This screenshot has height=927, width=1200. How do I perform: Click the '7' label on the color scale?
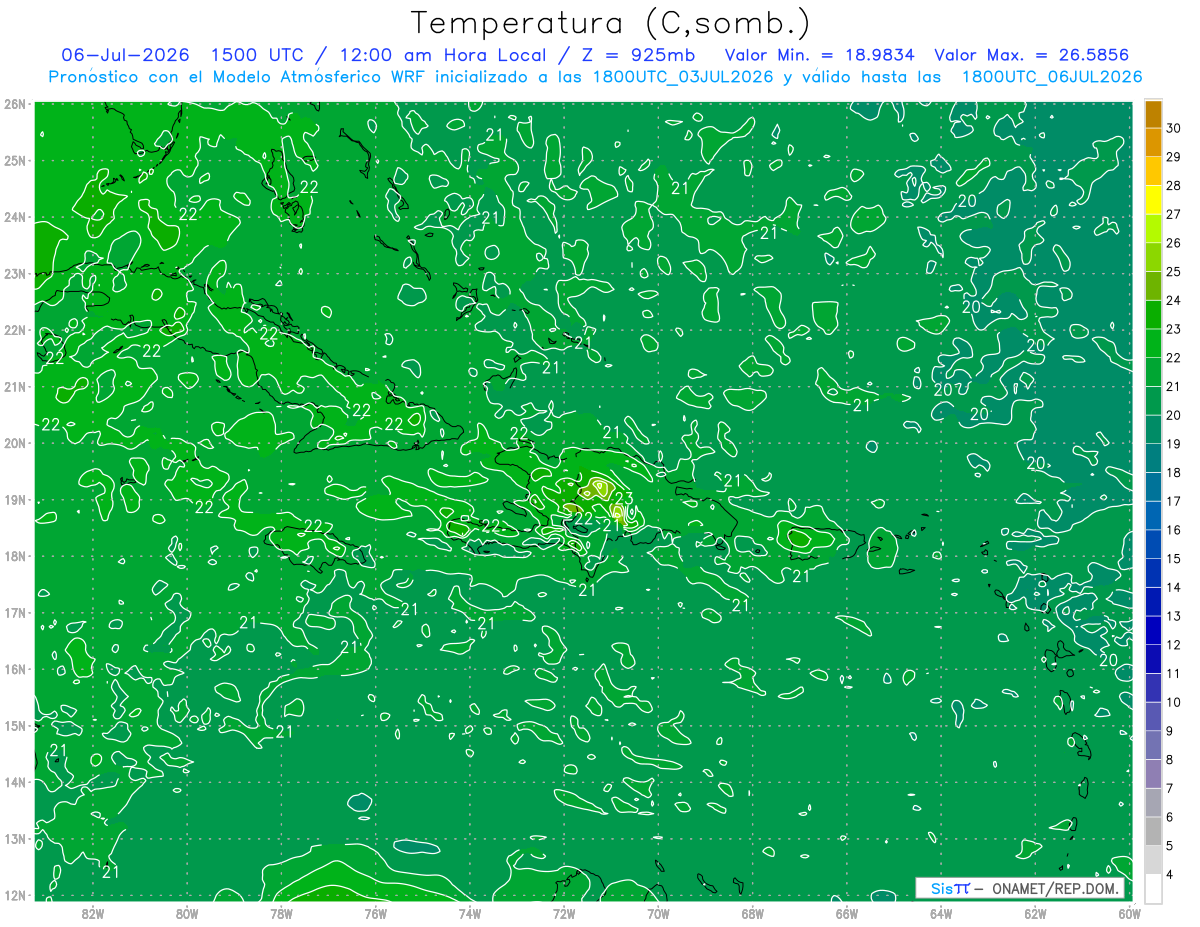pos(1170,788)
